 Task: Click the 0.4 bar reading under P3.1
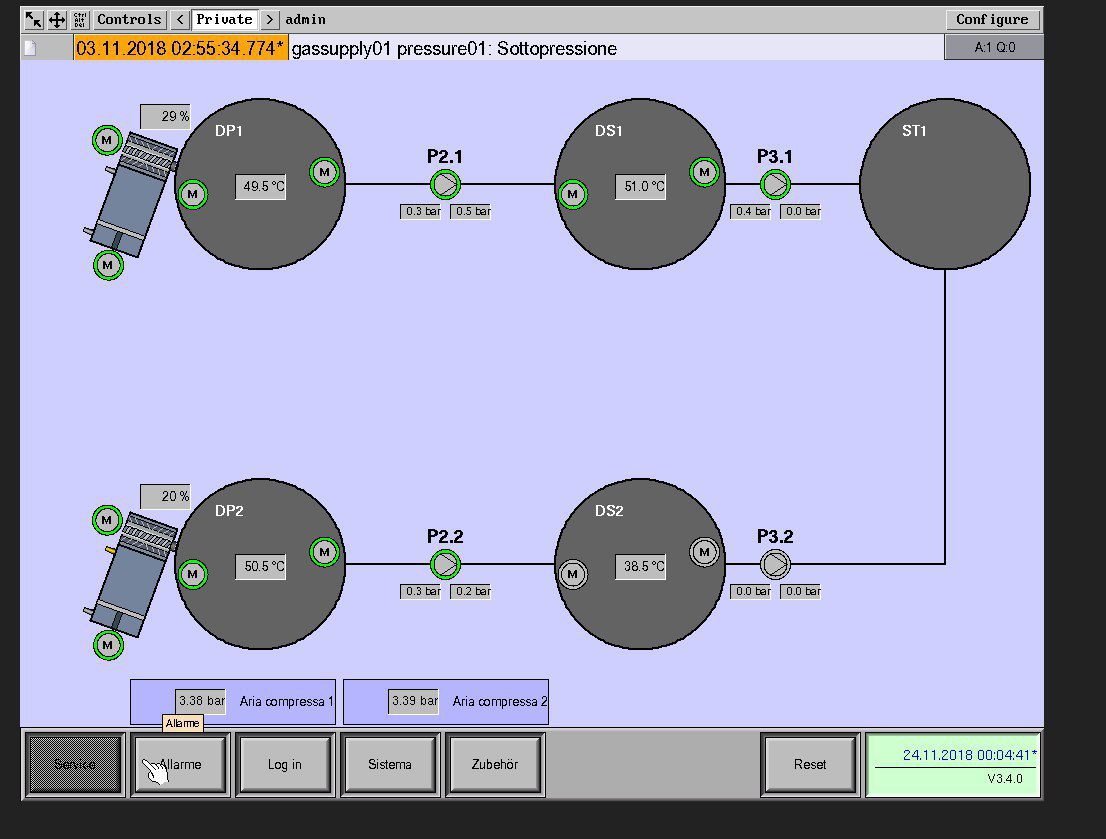point(750,211)
